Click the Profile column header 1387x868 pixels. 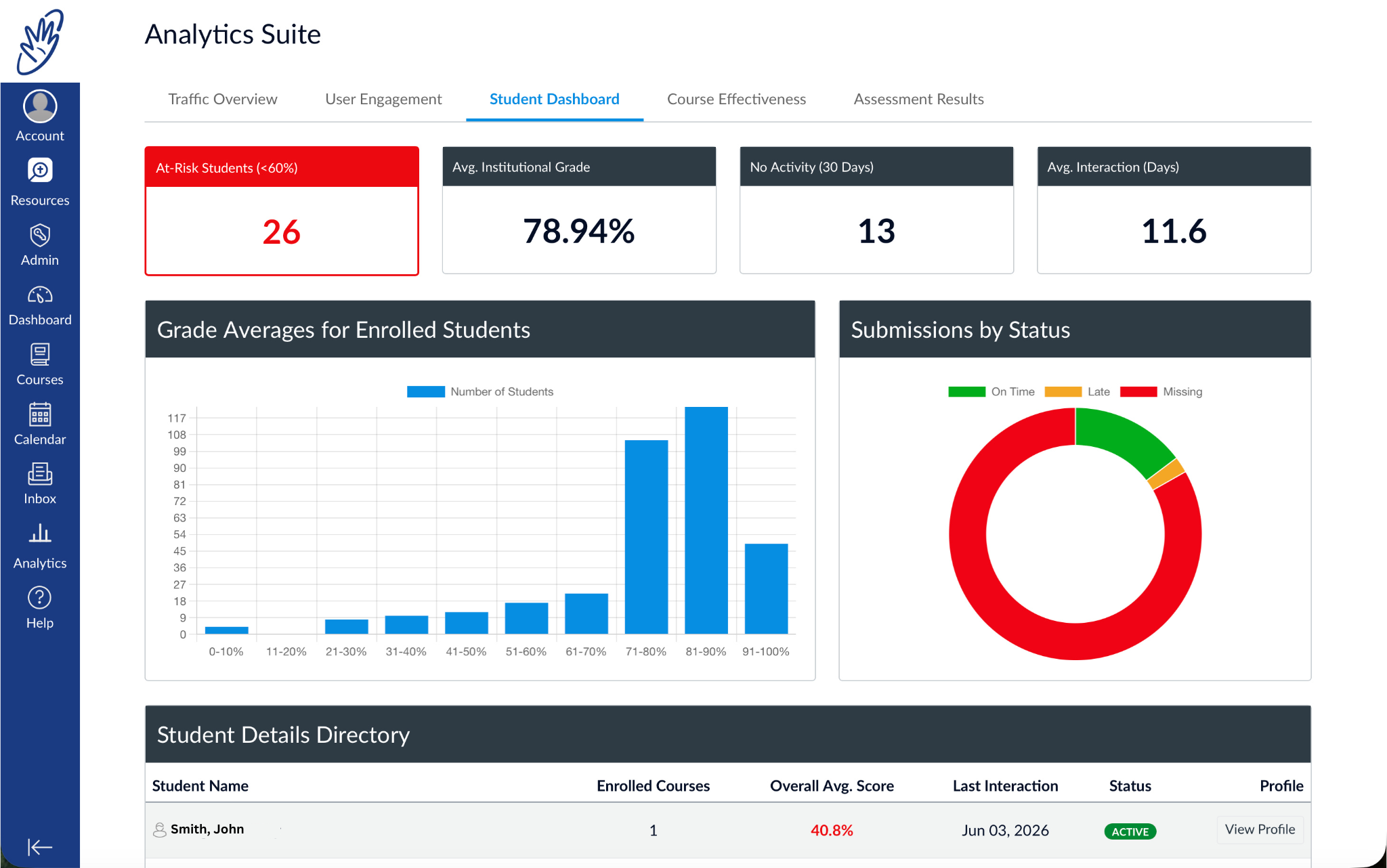pyautogui.click(x=1281, y=785)
